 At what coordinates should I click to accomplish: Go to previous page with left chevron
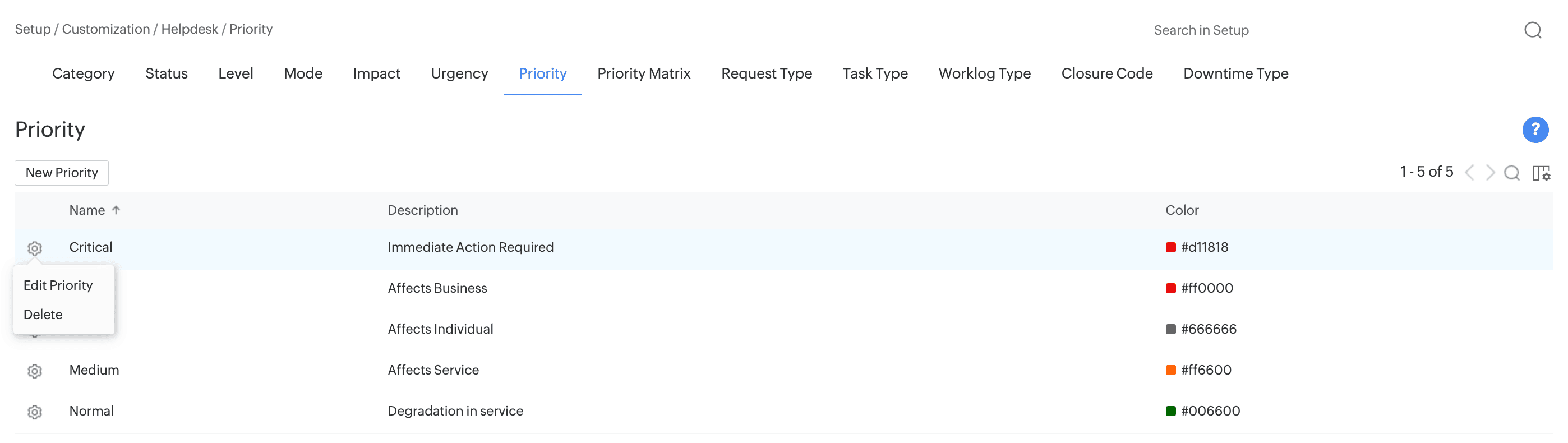[x=1469, y=173]
